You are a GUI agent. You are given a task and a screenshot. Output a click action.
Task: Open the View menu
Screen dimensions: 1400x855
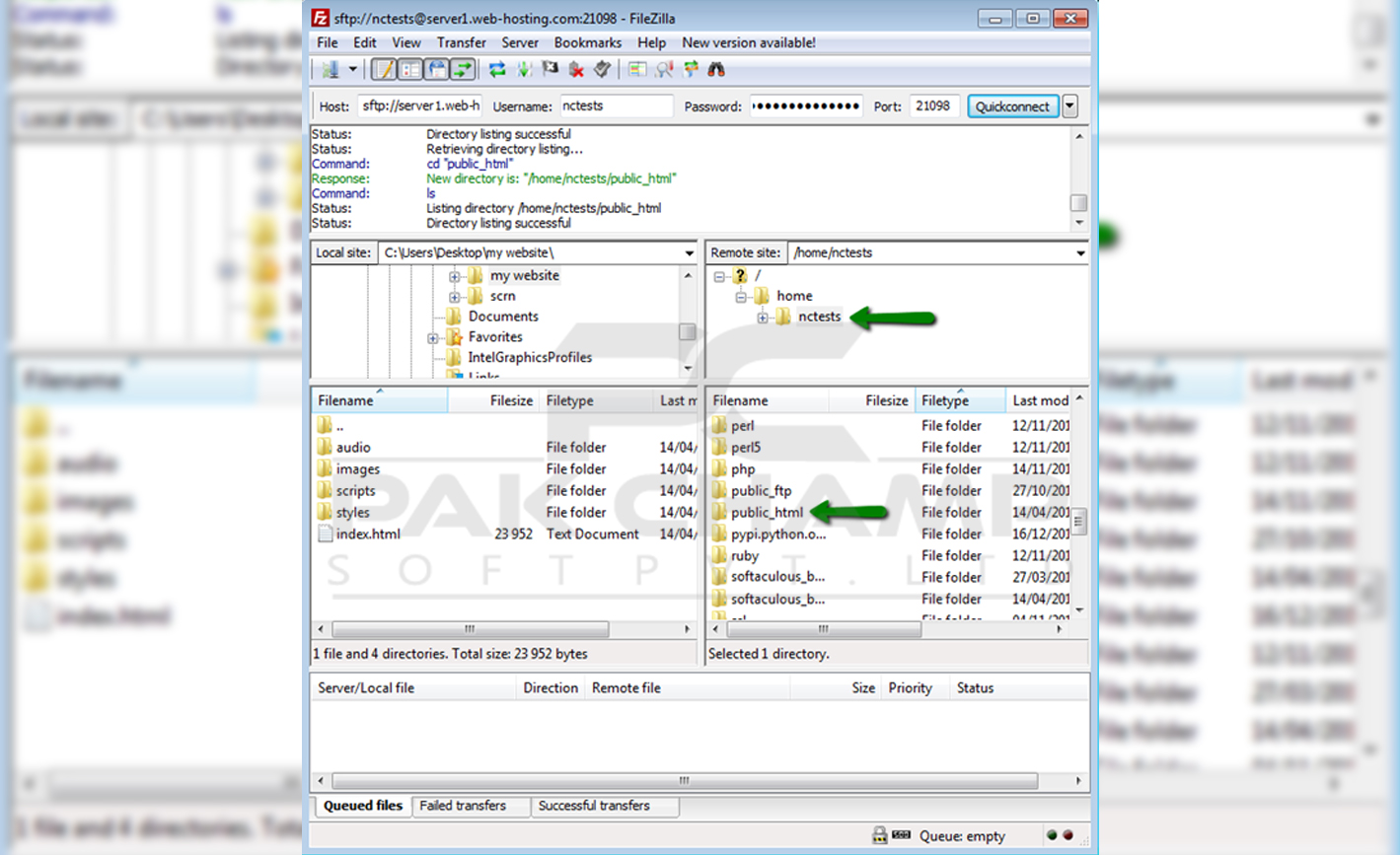point(405,42)
